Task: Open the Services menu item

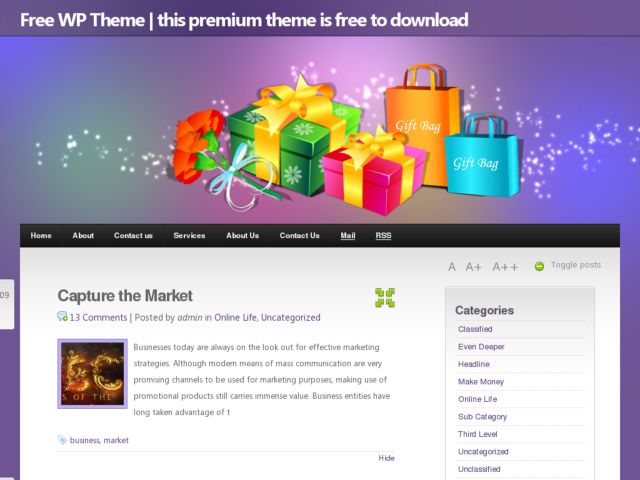Action: (x=189, y=236)
